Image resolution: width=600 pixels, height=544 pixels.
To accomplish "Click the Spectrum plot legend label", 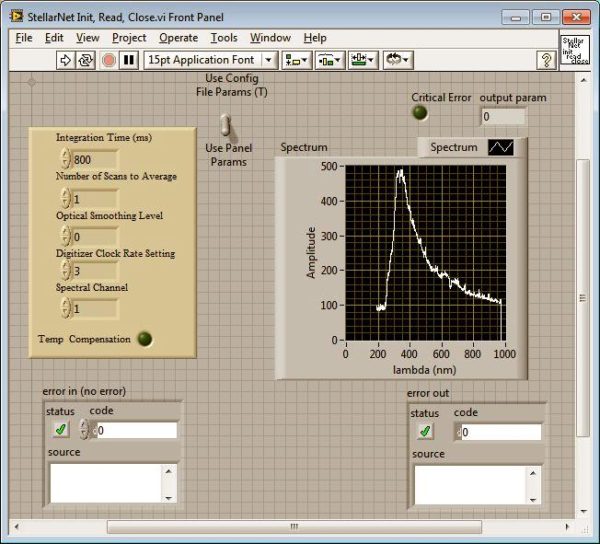I will pos(454,147).
